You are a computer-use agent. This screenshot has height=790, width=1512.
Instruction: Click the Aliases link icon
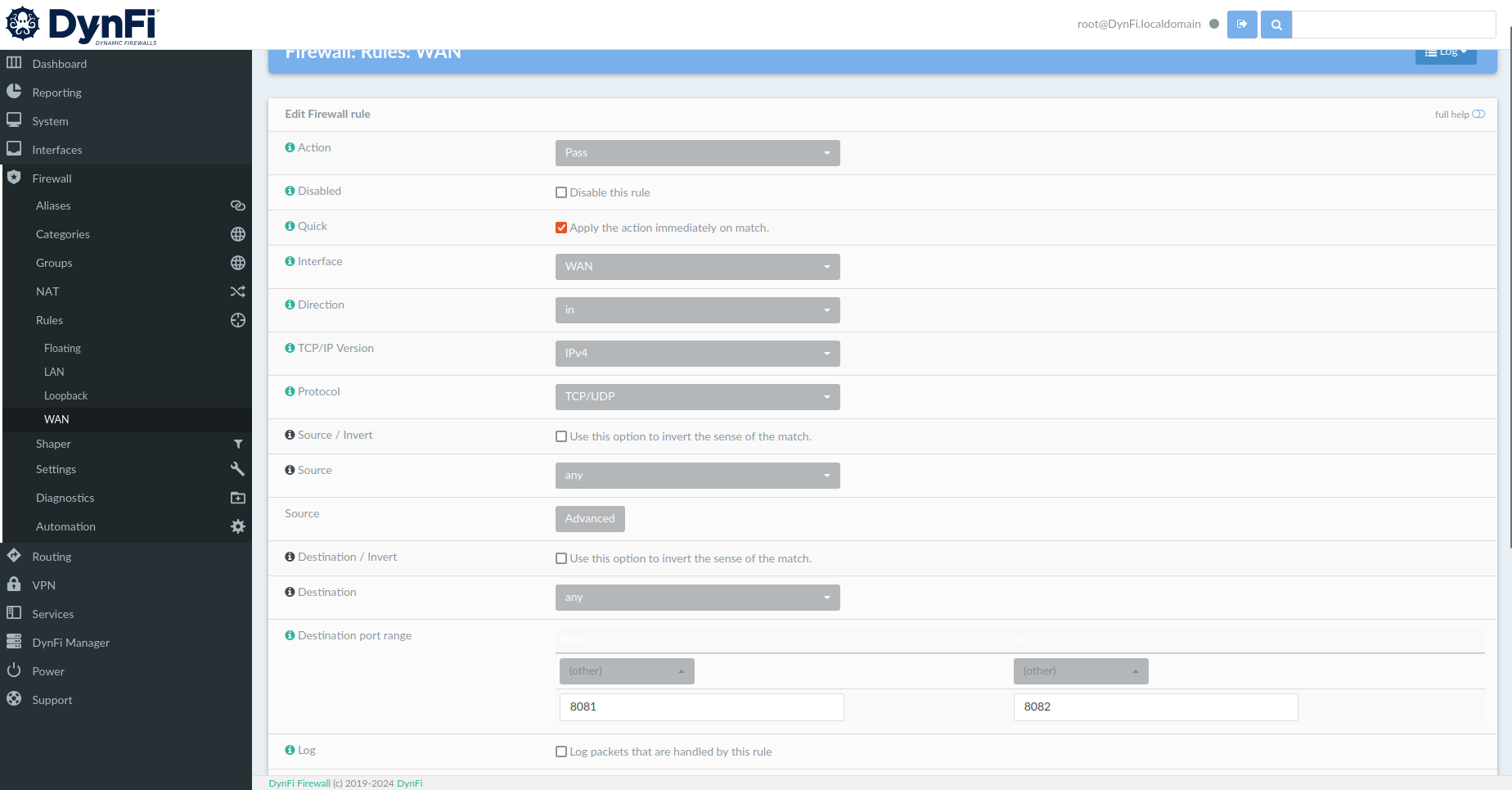point(238,205)
